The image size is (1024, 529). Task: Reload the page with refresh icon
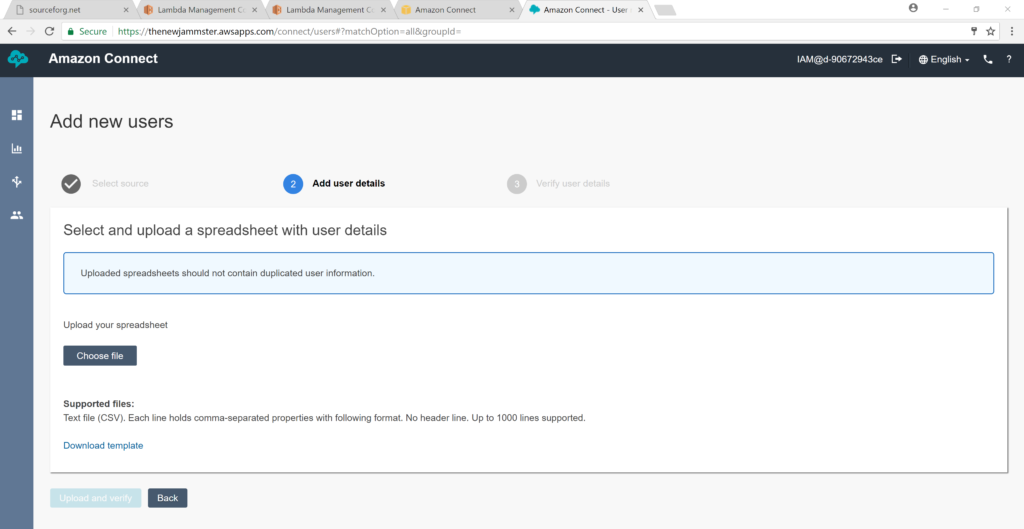pos(49,31)
